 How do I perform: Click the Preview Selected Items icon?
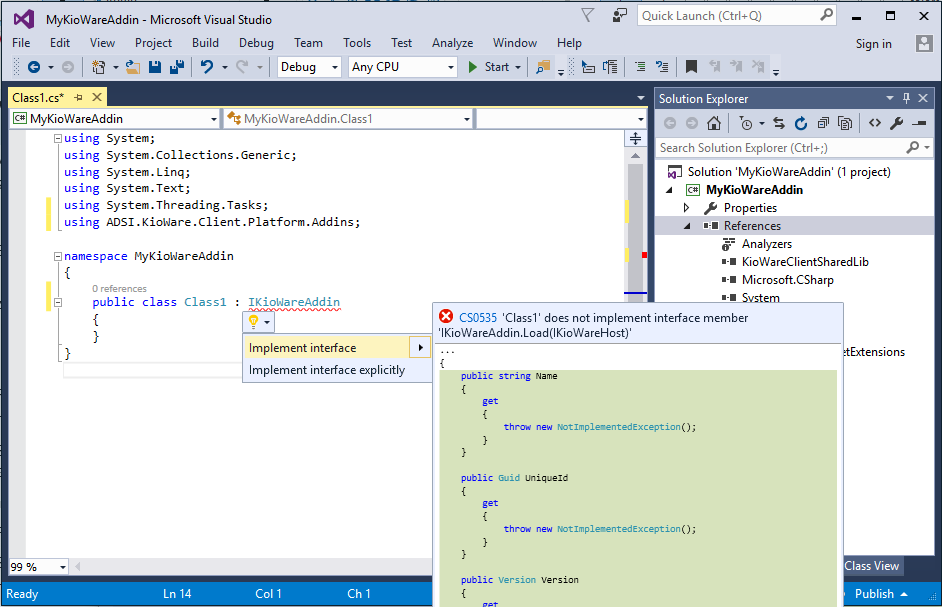919,123
